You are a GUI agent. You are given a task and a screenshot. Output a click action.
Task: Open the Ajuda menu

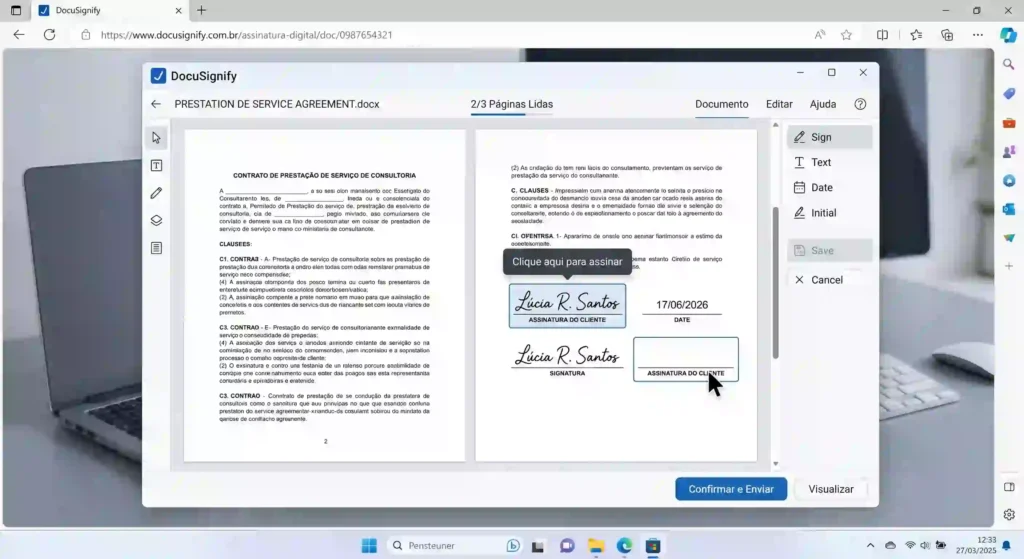click(x=823, y=104)
